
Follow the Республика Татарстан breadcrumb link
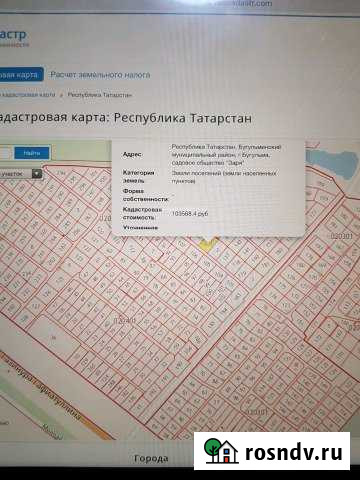(x=99, y=95)
